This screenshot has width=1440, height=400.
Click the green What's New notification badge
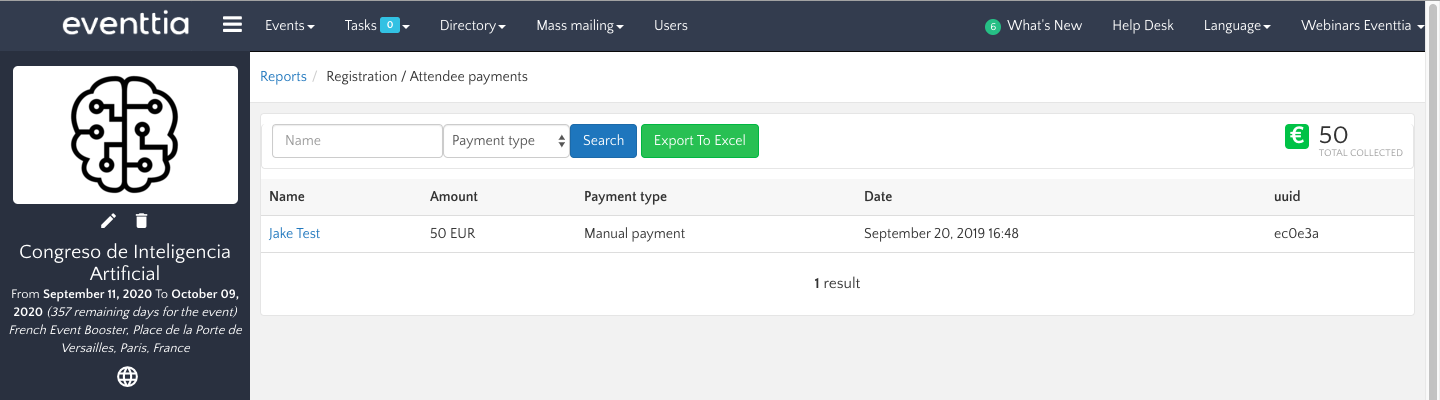[992, 27]
